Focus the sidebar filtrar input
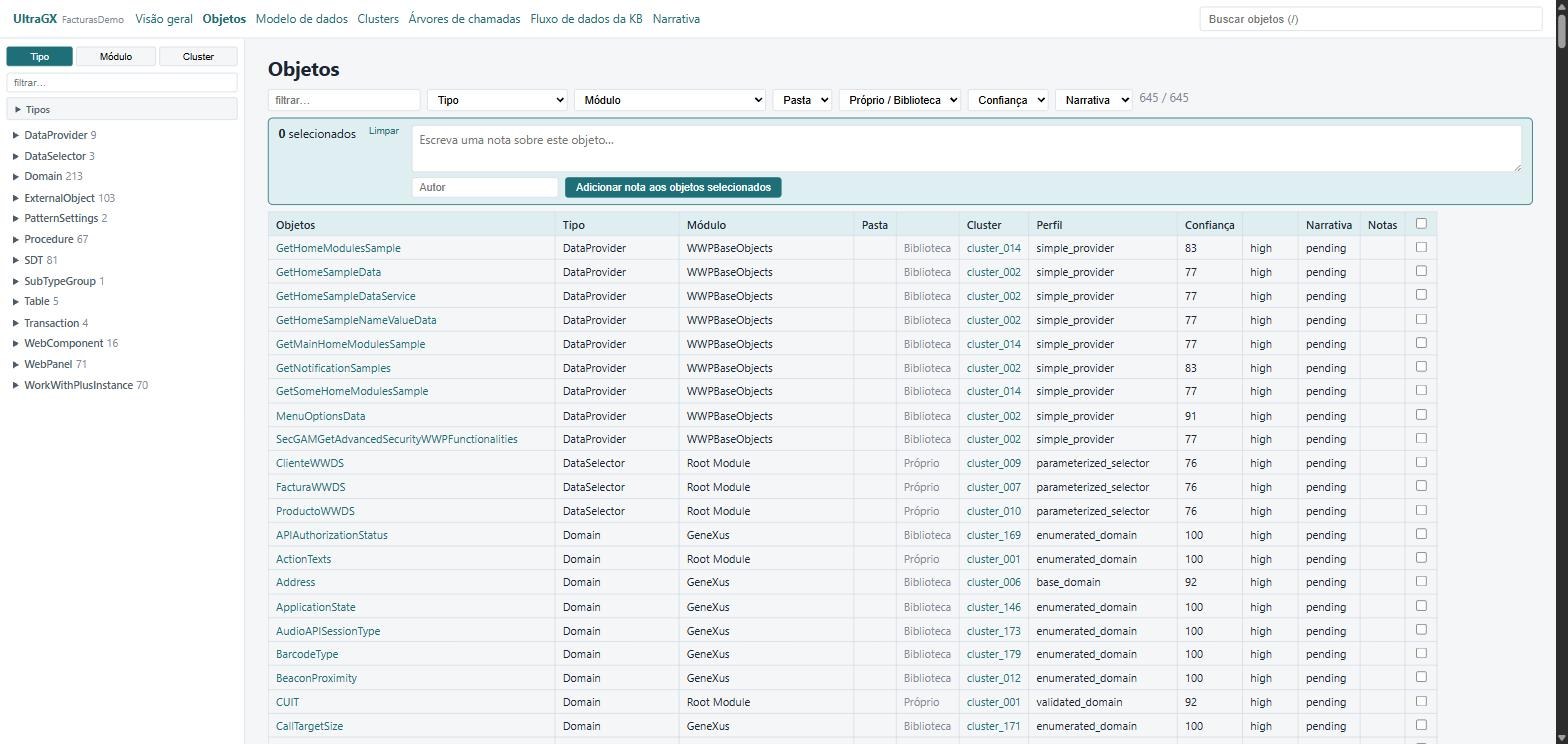Screen dimensions: 1568x744 coord(122,83)
